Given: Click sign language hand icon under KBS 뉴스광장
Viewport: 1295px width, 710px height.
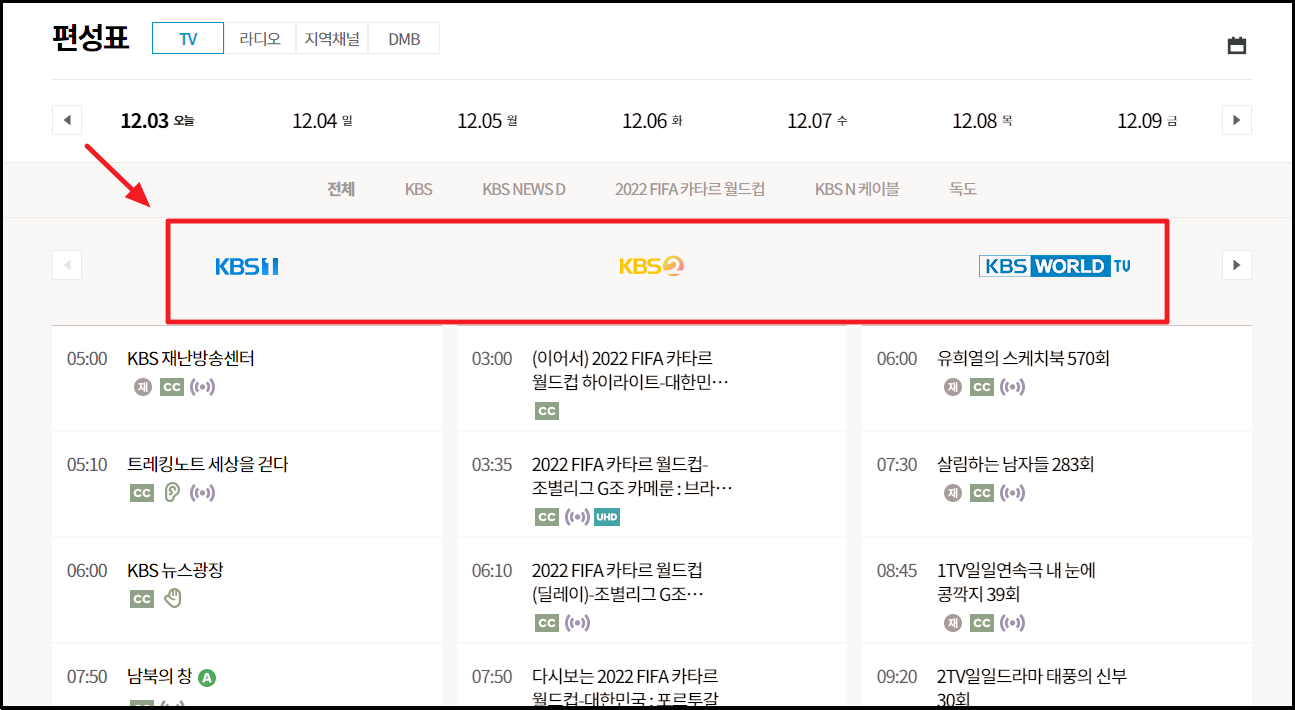Looking at the screenshot, I should click(x=173, y=598).
